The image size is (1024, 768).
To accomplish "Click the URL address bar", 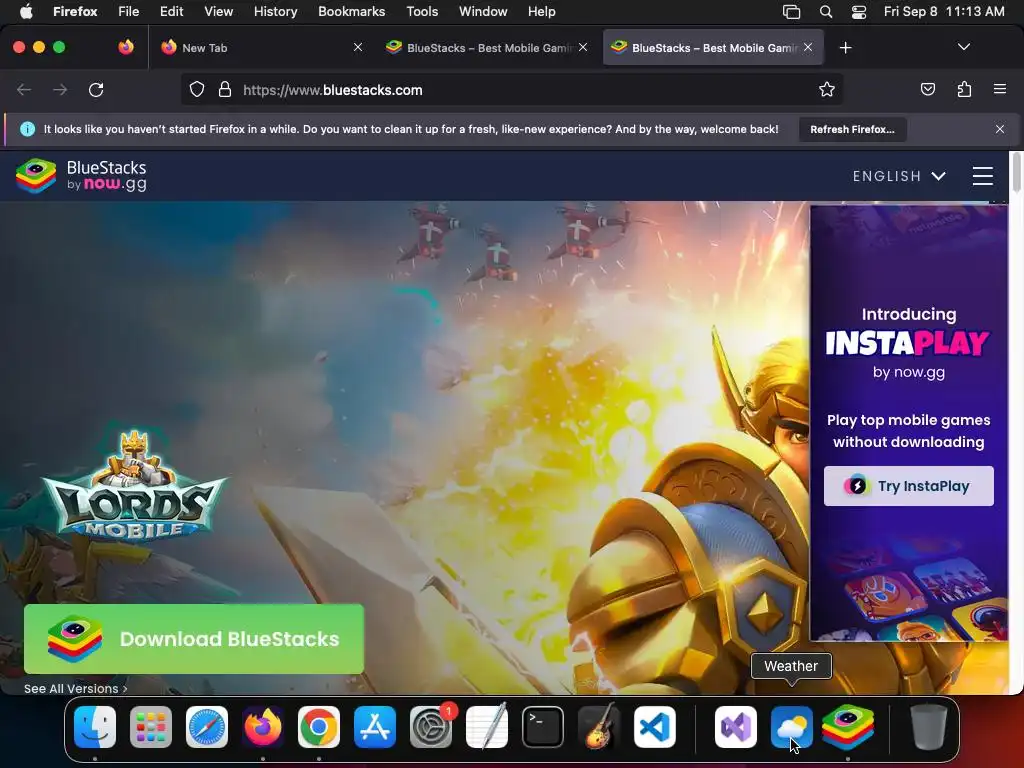I will [x=511, y=89].
